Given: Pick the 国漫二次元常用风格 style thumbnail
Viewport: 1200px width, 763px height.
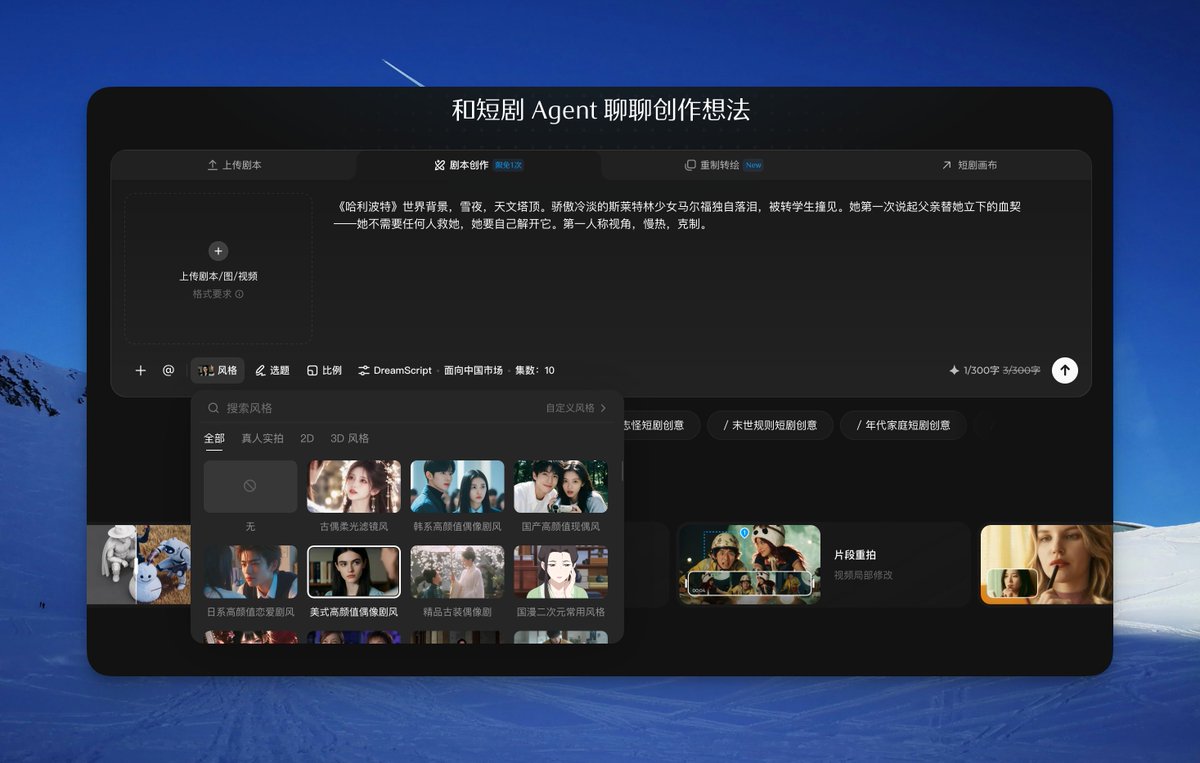Looking at the screenshot, I should pyautogui.click(x=561, y=572).
